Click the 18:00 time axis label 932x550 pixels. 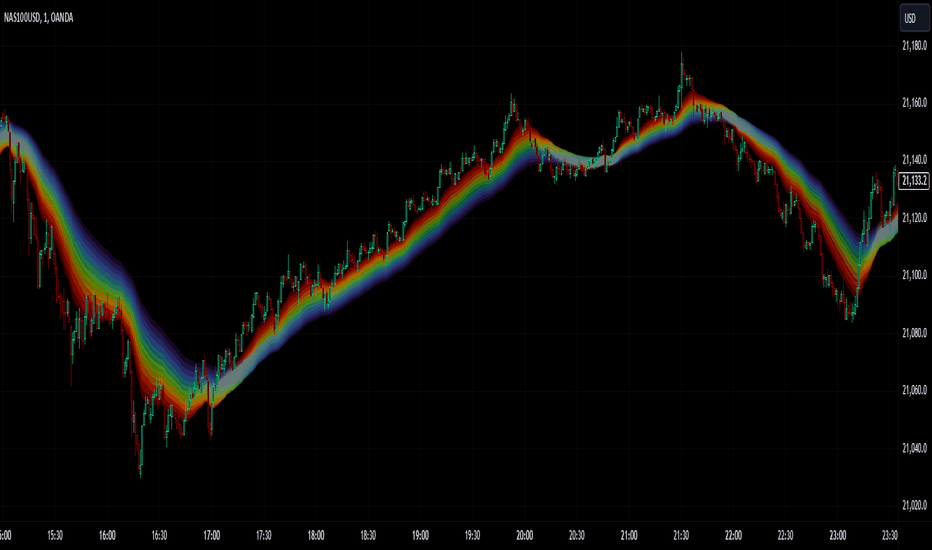pos(316,536)
